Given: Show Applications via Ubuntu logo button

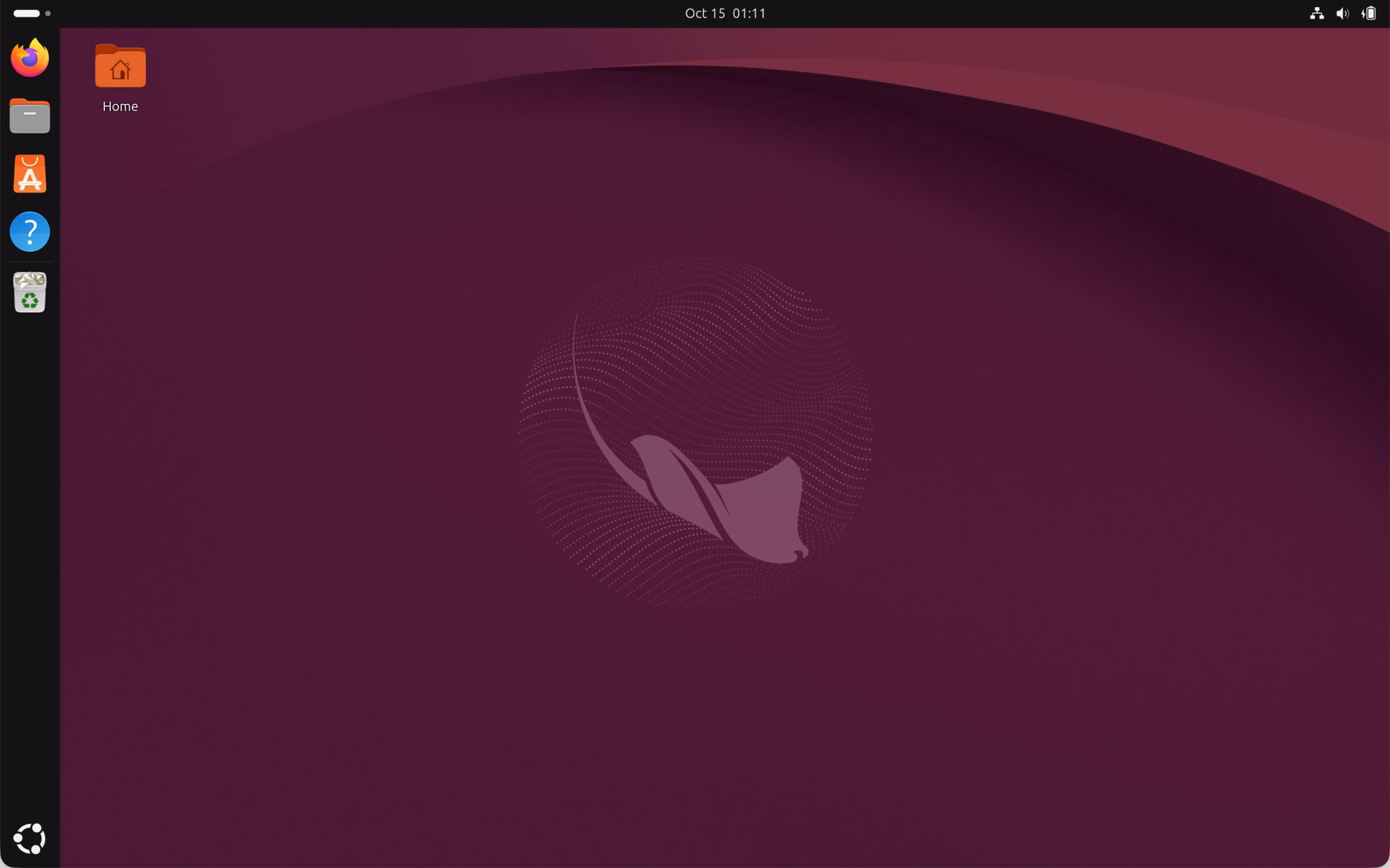Looking at the screenshot, I should click(x=30, y=838).
